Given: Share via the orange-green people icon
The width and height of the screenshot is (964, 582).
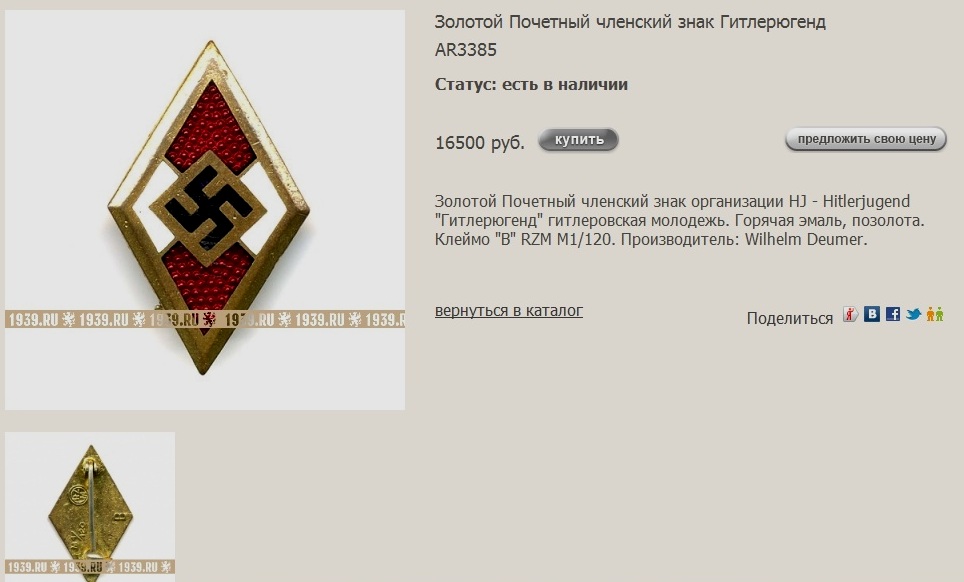Looking at the screenshot, I should (x=934, y=314).
